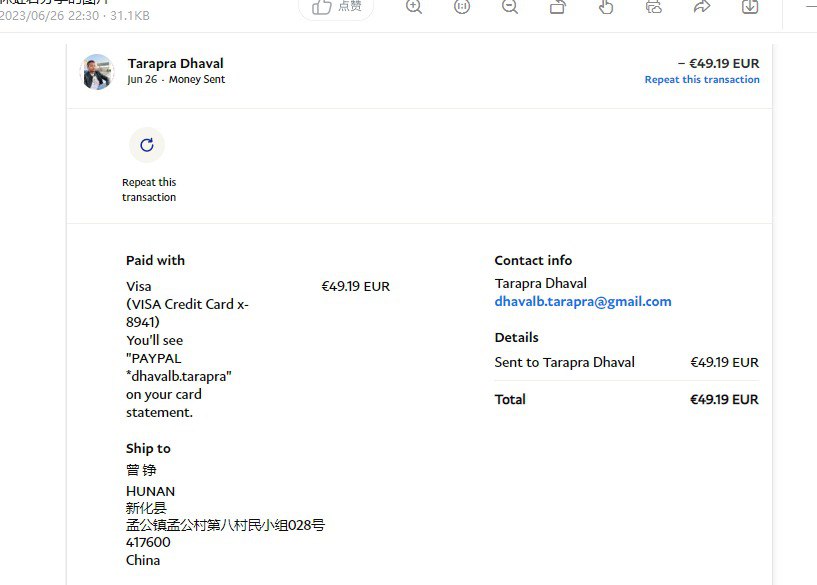Click the curved-arrow share icon
Screen dimensions: 817x585
(x=702, y=7)
